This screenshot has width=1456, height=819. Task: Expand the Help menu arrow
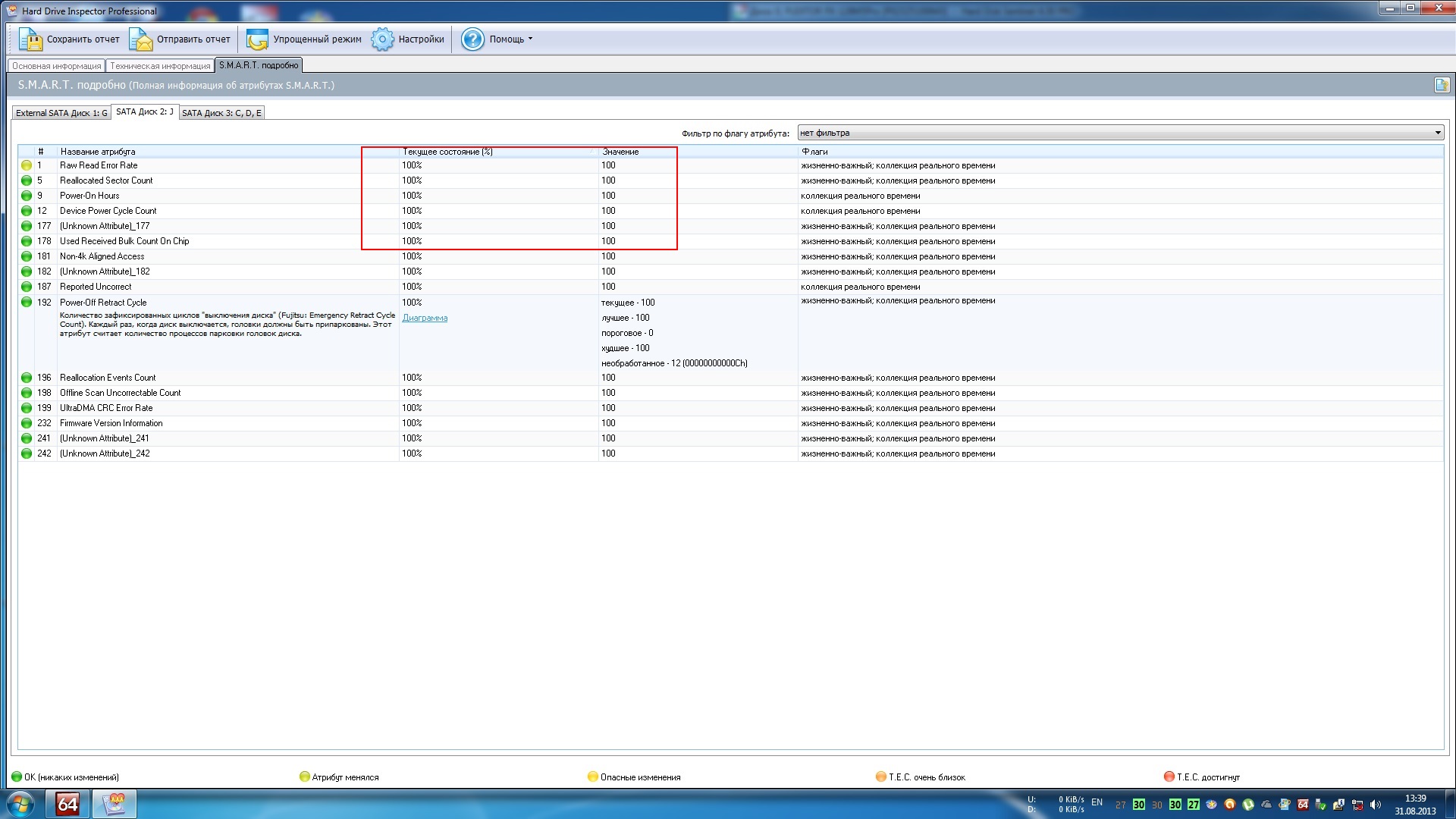[530, 39]
